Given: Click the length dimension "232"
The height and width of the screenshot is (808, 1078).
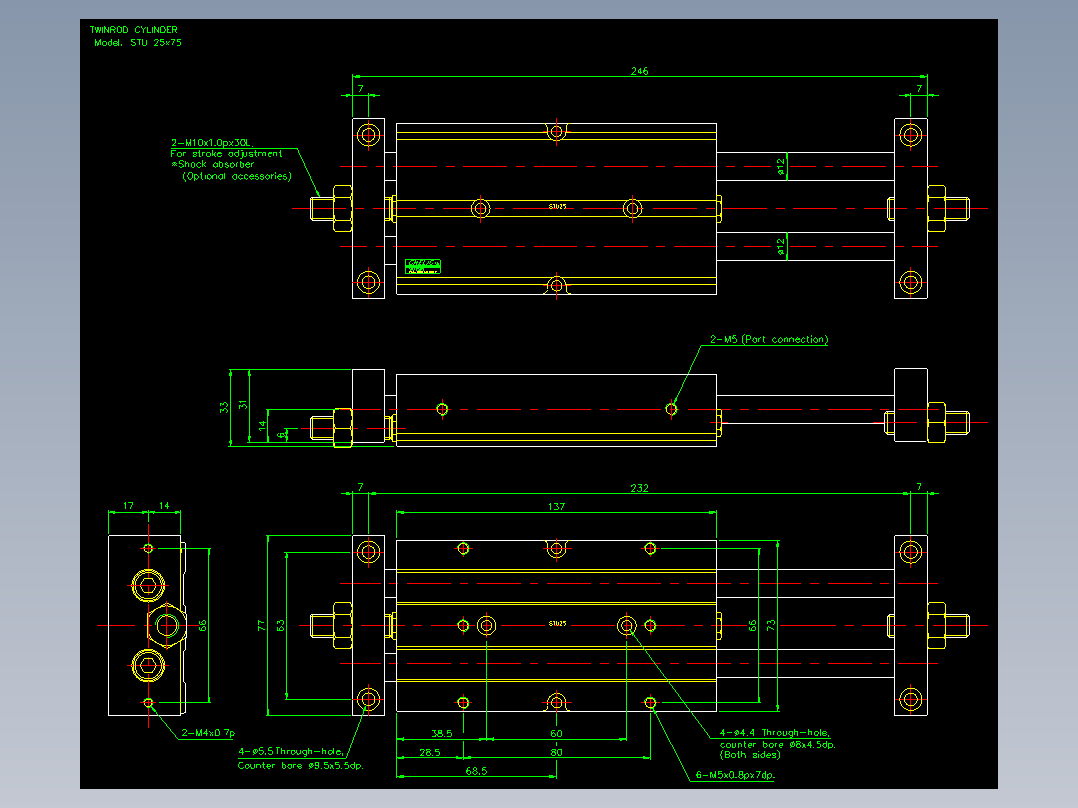Looking at the screenshot, I should (639, 488).
